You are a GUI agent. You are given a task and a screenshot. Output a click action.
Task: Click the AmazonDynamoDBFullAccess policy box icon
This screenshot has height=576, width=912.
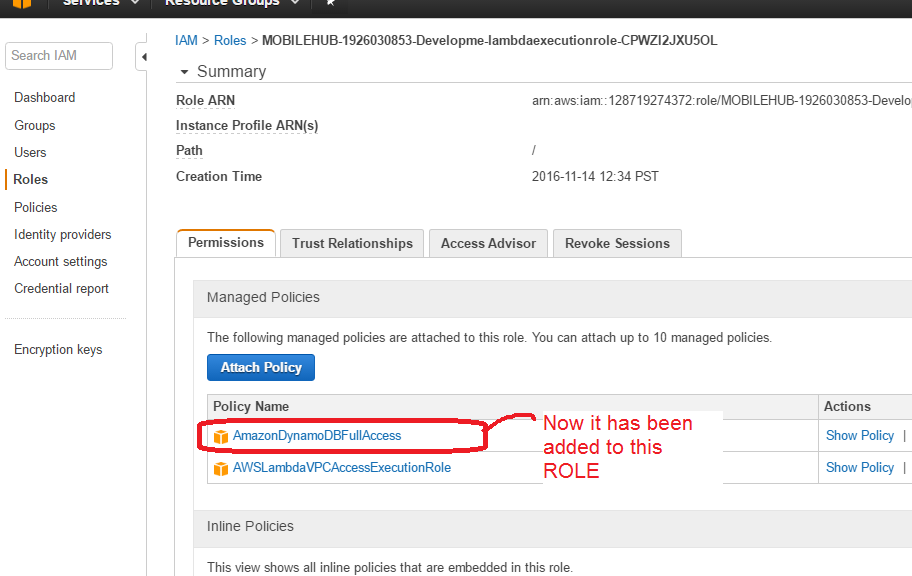pyautogui.click(x=221, y=437)
